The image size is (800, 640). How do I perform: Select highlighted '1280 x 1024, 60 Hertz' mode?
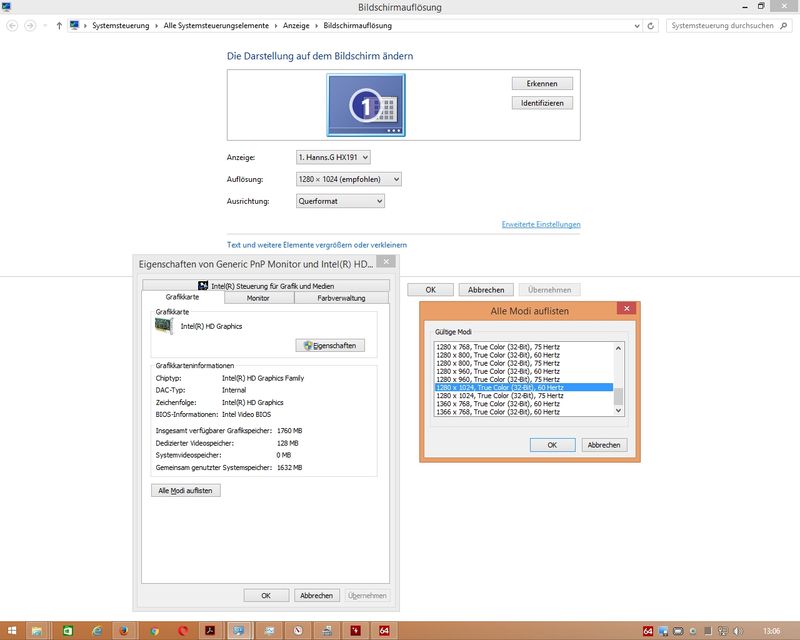524,387
